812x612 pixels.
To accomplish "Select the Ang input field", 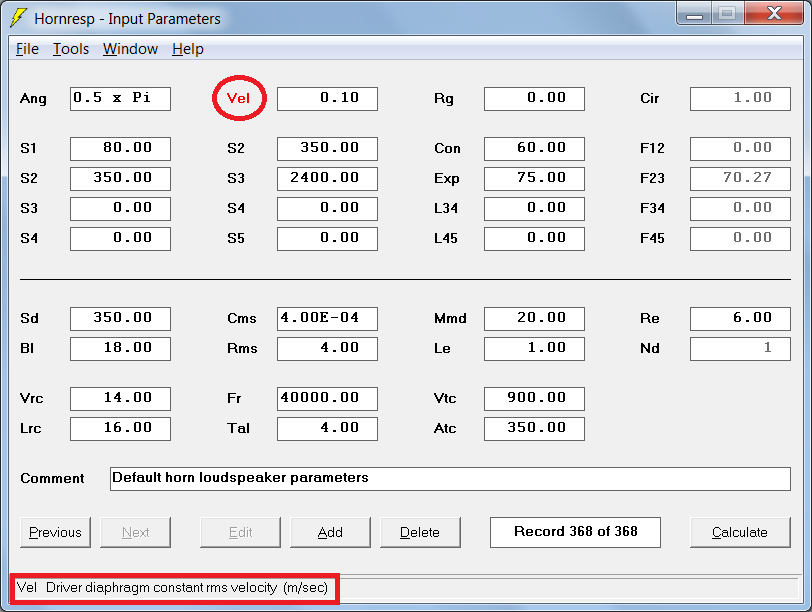I will (x=120, y=98).
